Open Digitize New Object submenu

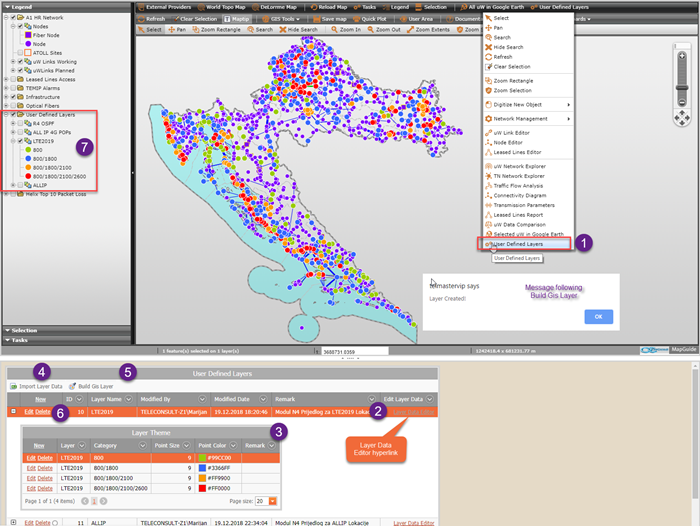[x=528, y=104]
